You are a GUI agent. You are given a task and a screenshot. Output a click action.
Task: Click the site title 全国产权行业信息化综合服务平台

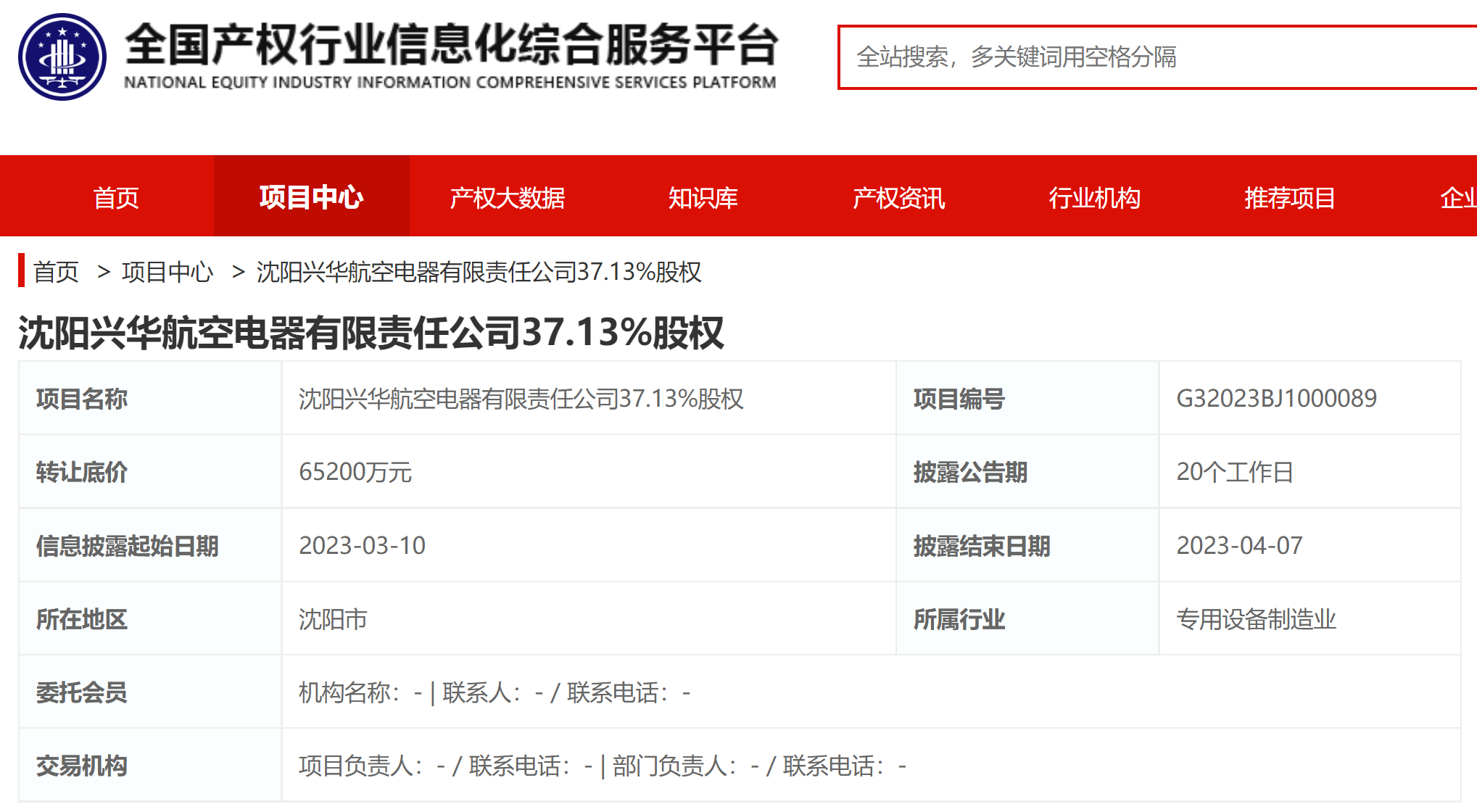[x=451, y=44]
